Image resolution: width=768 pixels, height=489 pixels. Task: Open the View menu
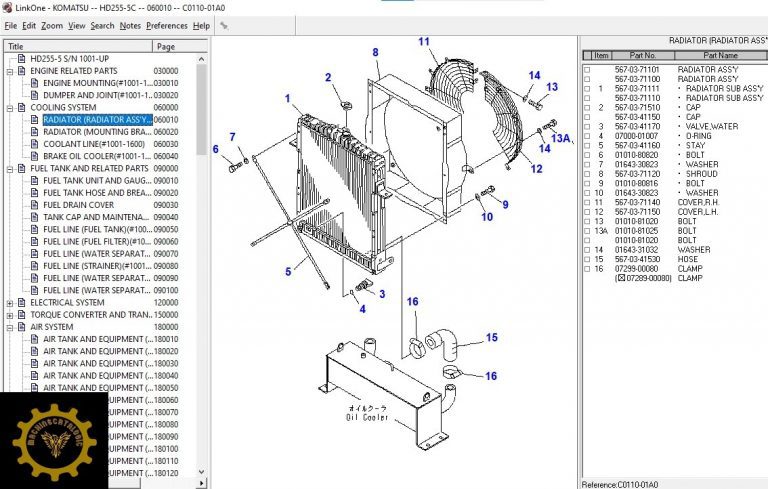76,26
